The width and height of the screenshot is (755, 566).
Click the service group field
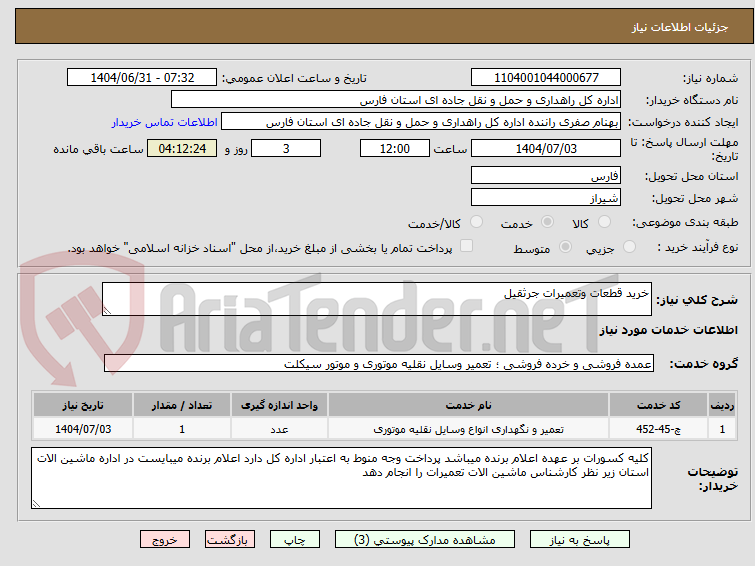pyautogui.click(x=379, y=364)
